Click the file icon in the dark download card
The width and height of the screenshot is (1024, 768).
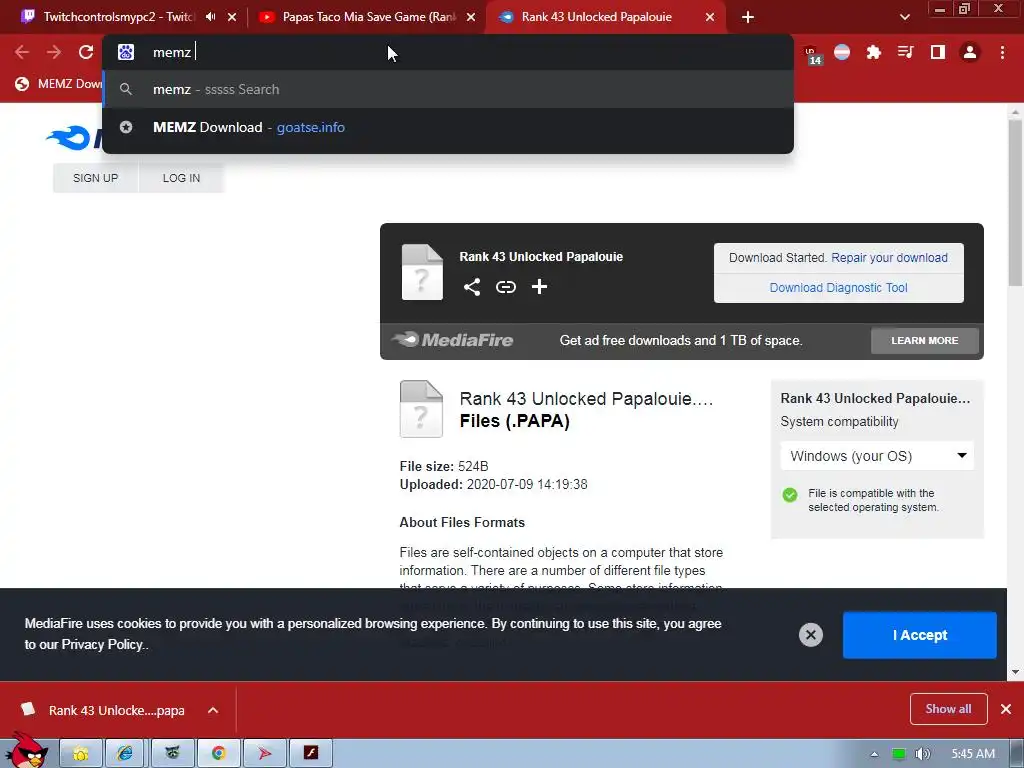tap(422, 272)
